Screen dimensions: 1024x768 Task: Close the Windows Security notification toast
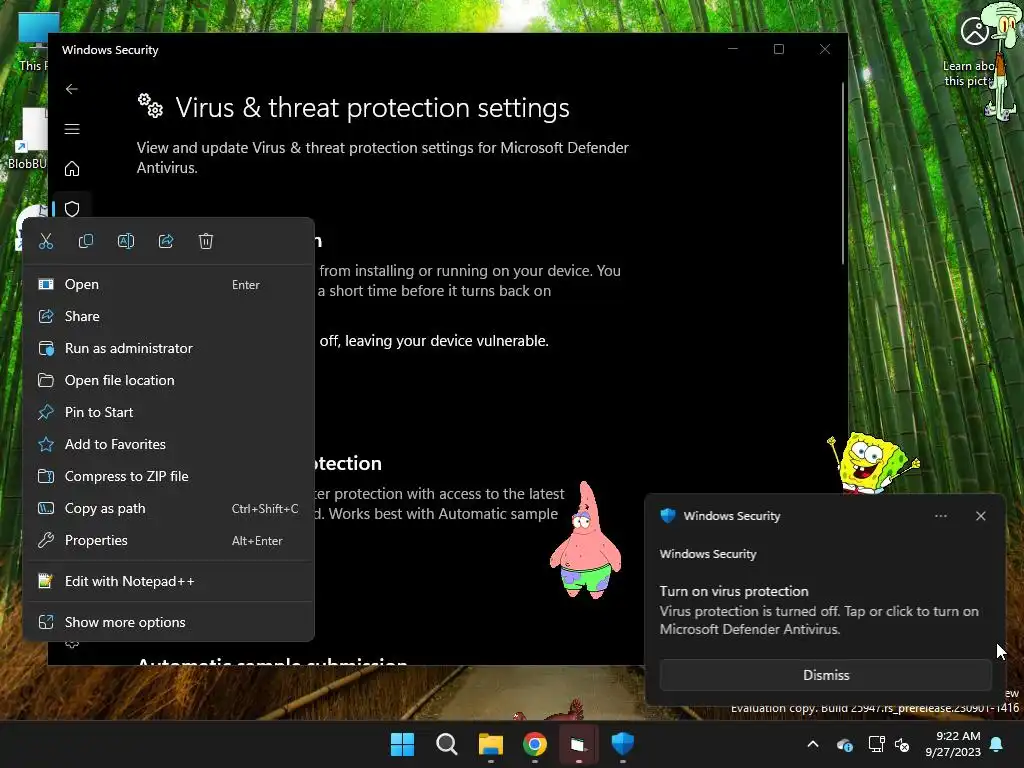point(980,516)
